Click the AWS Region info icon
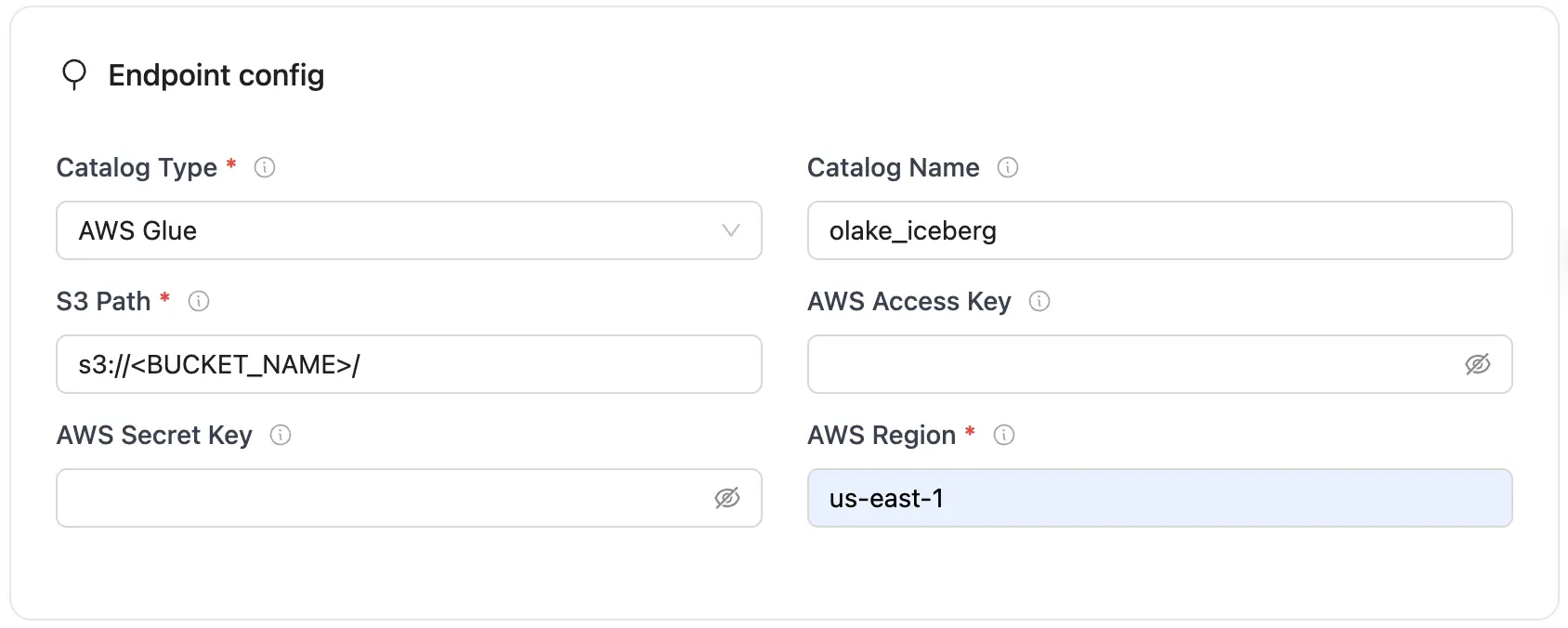This screenshot has height=628, width=1568. coord(1005,435)
